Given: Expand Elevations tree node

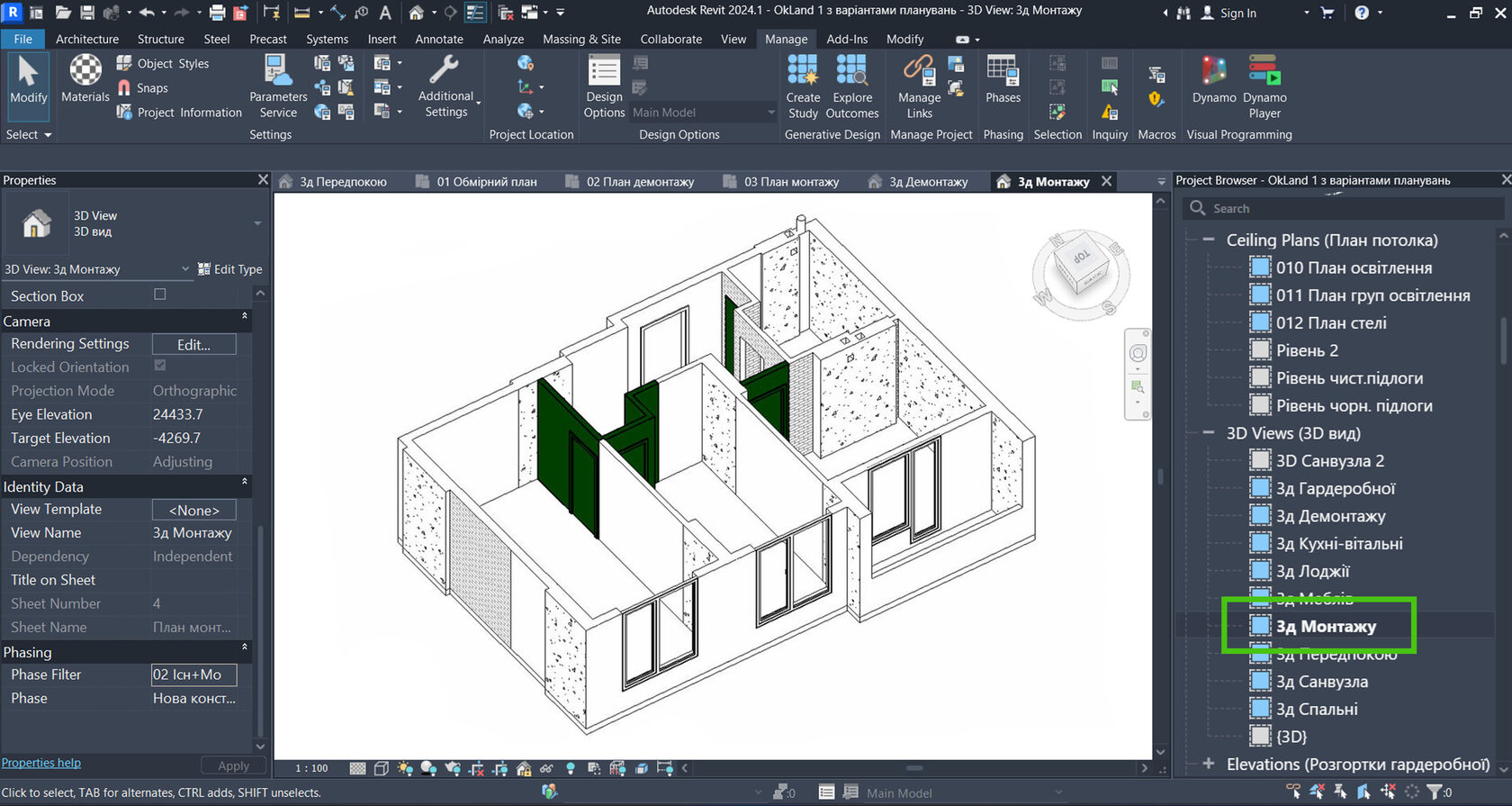Looking at the screenshot, I should 1209,764.
